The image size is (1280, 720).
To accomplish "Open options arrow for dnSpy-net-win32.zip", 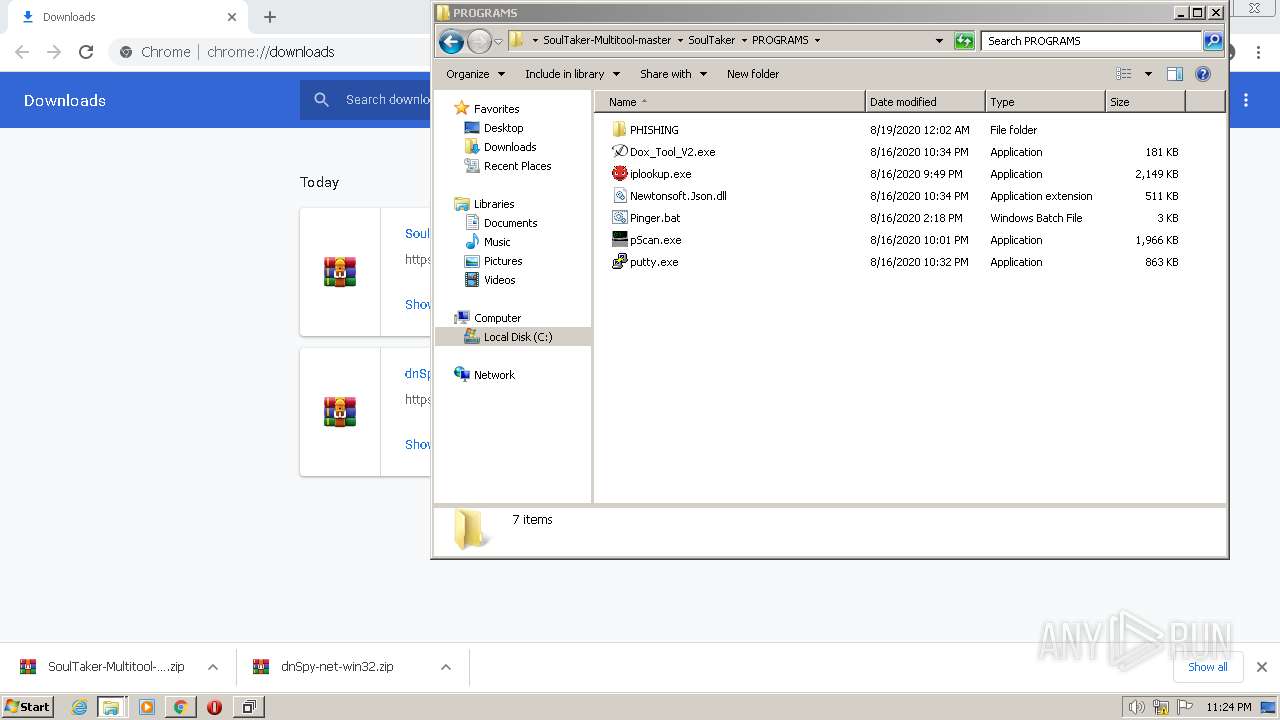I will pyautogui.click(x=446, y=667).
